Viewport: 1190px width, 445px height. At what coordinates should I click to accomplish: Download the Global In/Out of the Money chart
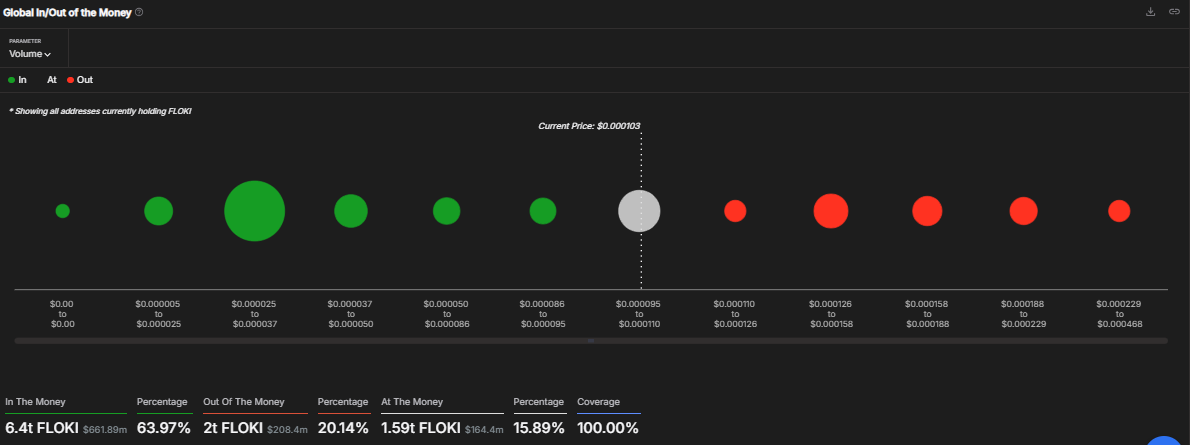pyautogui.click(x=1151, y=11)
